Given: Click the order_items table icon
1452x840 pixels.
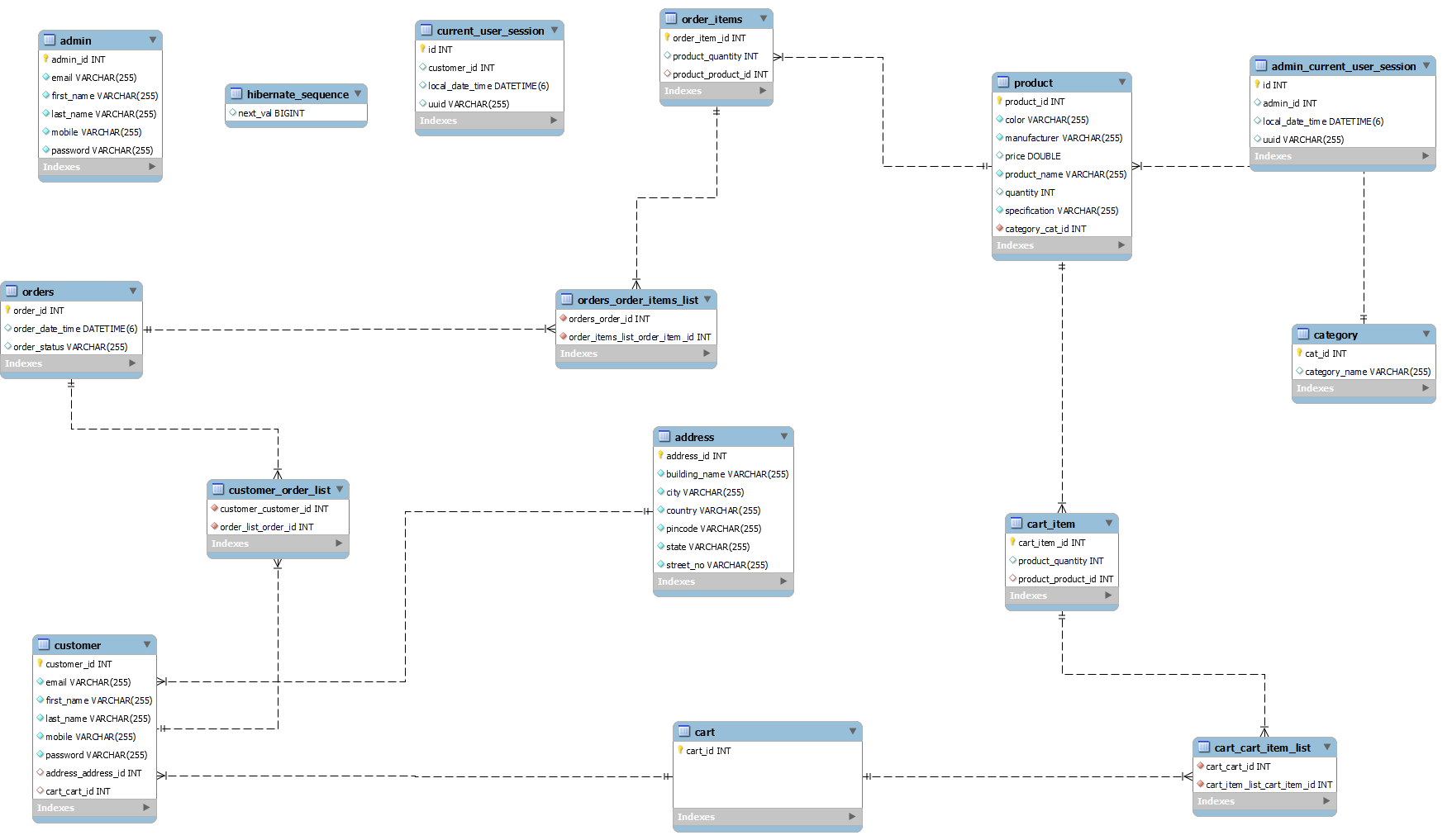Looking at the screenshot, I should 671,18.
